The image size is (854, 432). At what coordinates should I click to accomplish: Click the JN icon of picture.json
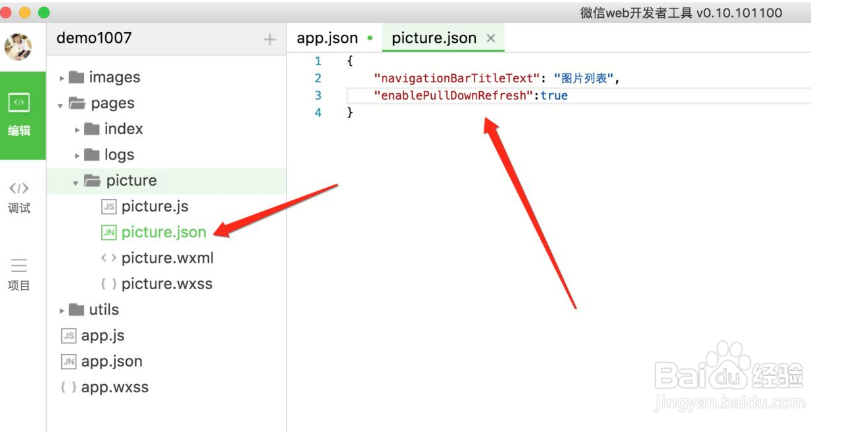click(109, 233)
